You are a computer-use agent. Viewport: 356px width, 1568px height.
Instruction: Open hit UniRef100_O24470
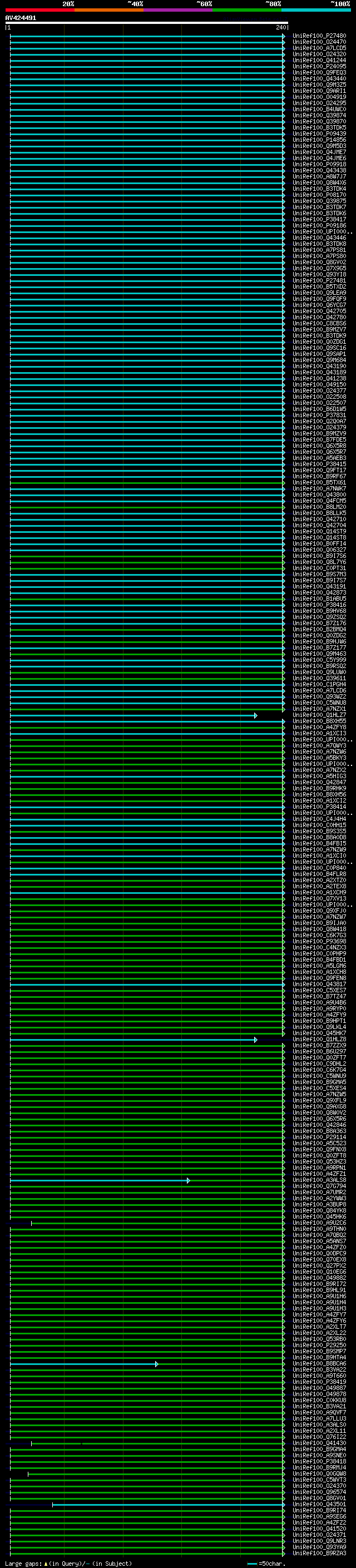pos(319,42)
